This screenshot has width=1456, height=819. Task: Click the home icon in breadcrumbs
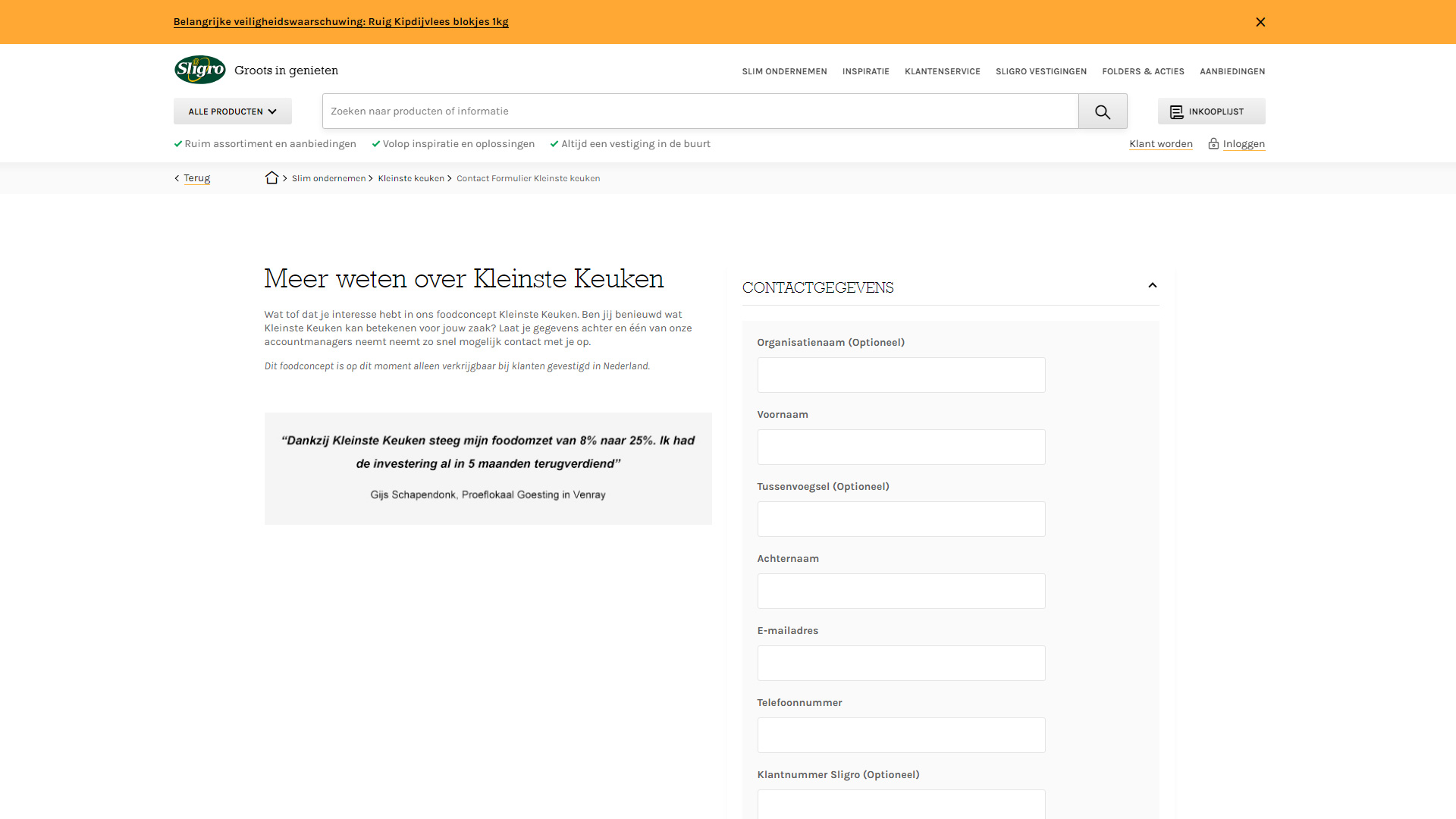coord(271,178)
